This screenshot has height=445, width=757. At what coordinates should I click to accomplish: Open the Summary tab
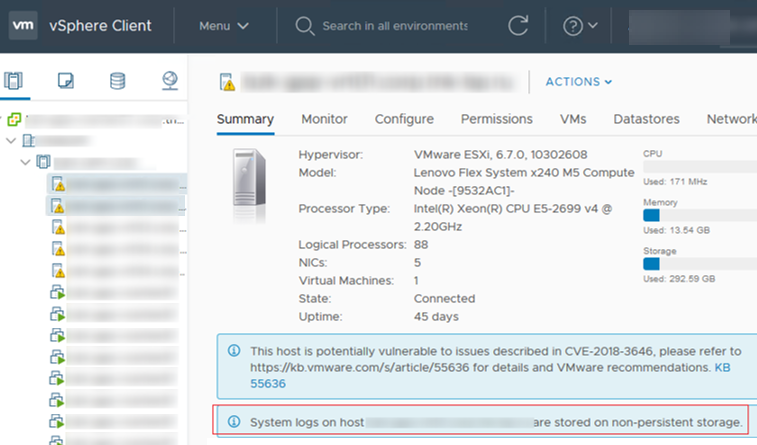point(245,119)
